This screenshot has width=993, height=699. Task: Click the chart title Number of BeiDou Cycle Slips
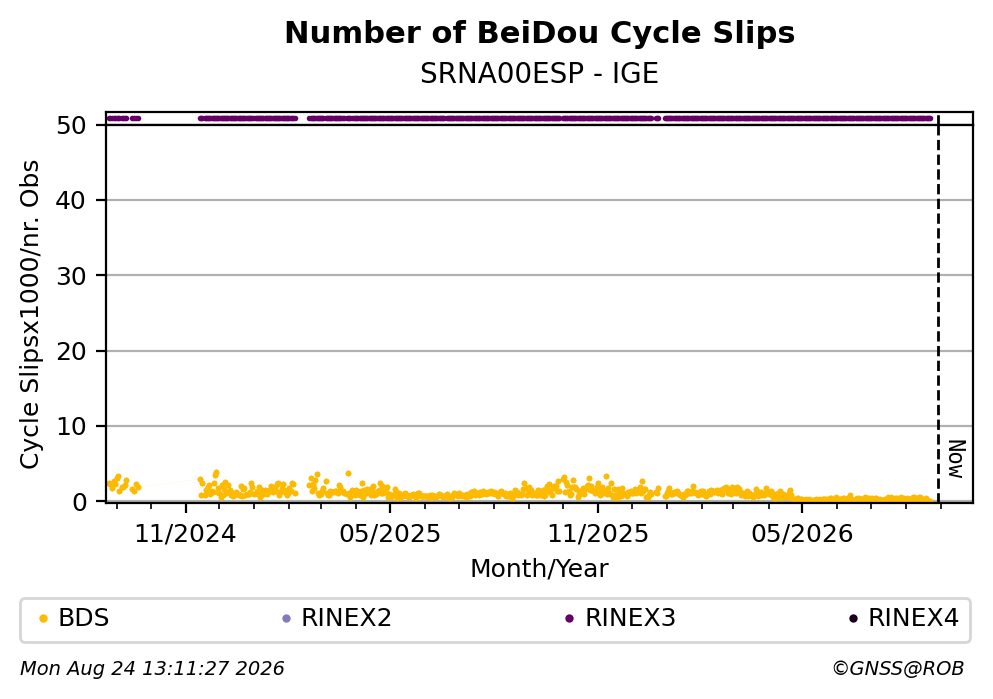(540, 33)
